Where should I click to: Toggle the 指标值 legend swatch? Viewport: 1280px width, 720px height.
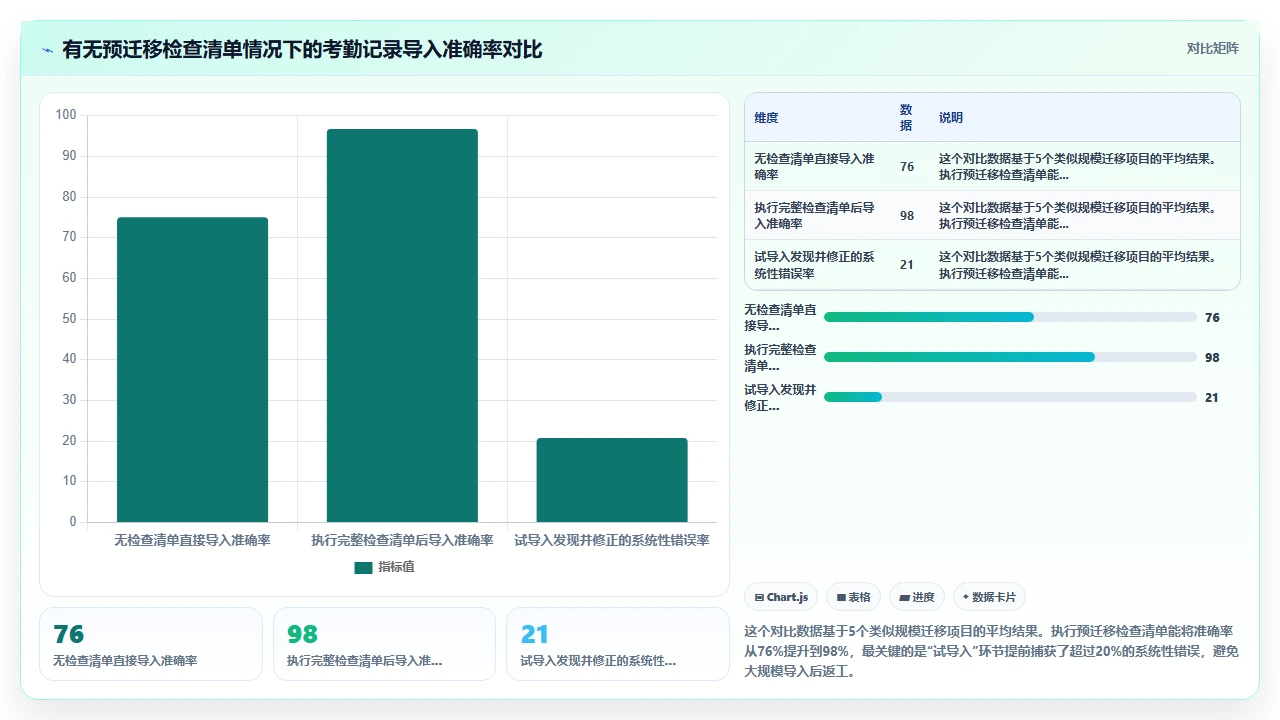(363, 567)
